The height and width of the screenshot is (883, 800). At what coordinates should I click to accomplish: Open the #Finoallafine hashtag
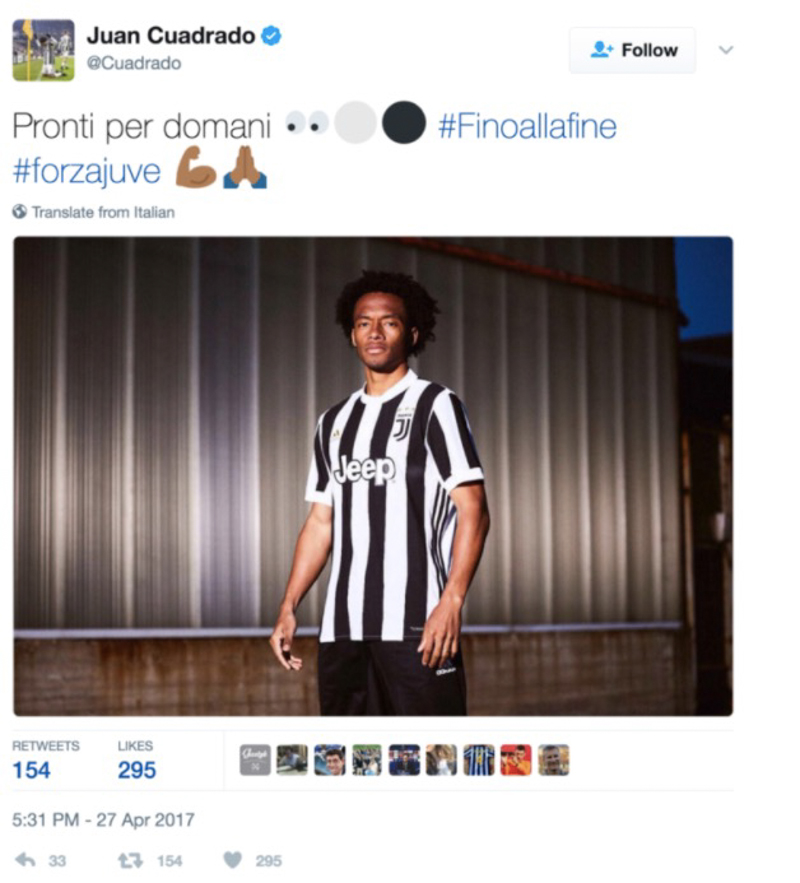[528, 126]
